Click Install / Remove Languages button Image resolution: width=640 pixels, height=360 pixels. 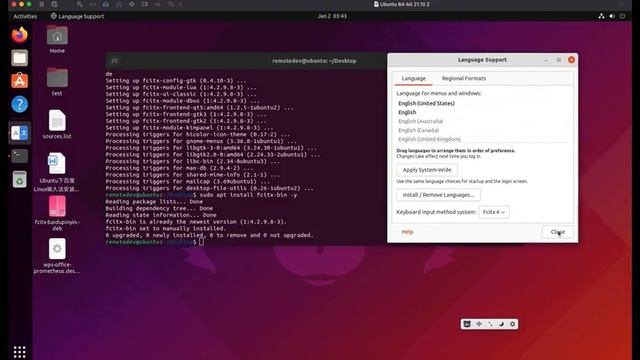tap(438, 195)
